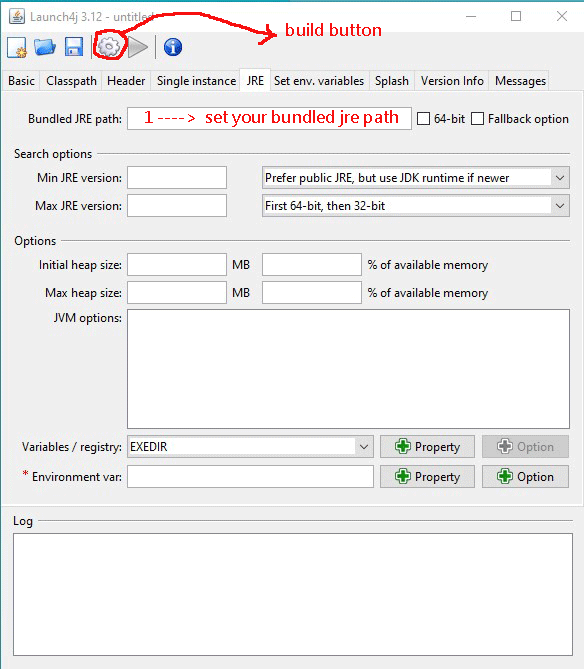Expand the Prefer public JRE dropdown

pos(416,177)
